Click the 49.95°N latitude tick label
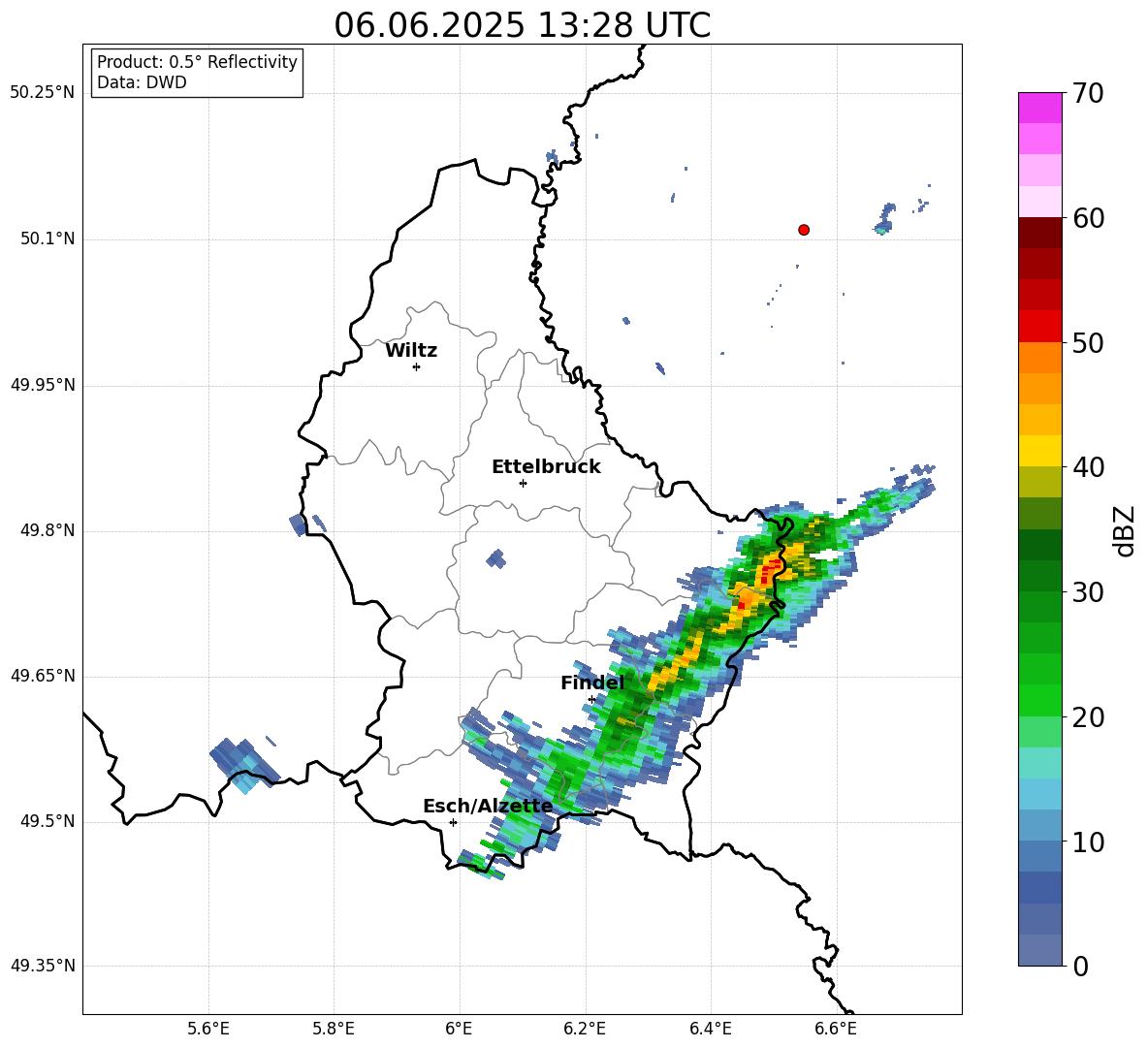The width and height of the screenshot is (1148, 1048). tap(43, 385)
